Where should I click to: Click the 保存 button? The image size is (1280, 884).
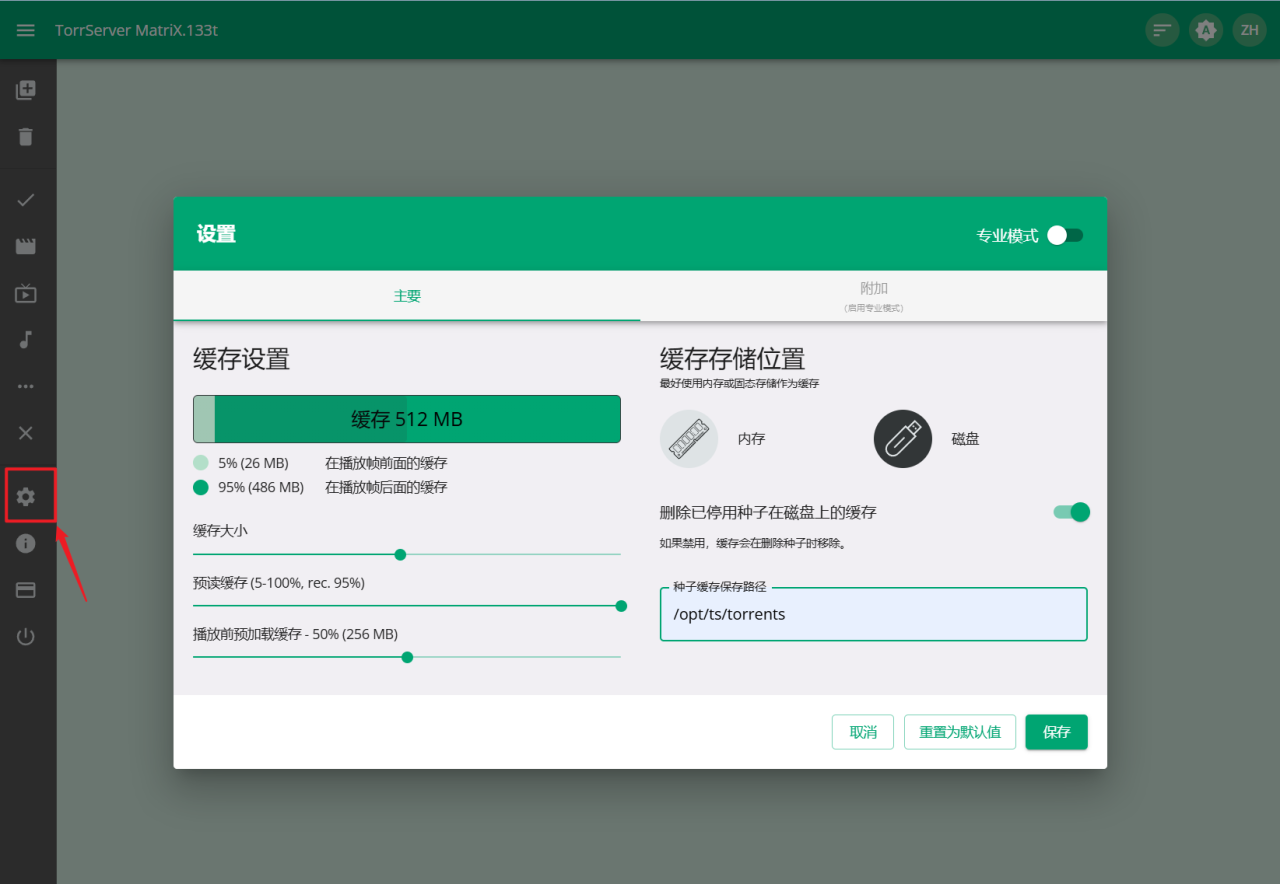click(1056, 732)
